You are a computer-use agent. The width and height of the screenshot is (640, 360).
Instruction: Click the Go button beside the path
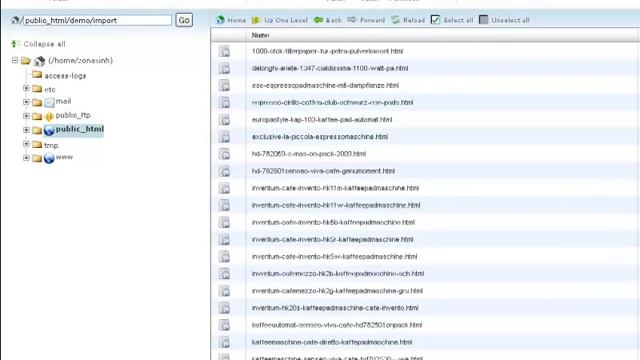(184, 20)
